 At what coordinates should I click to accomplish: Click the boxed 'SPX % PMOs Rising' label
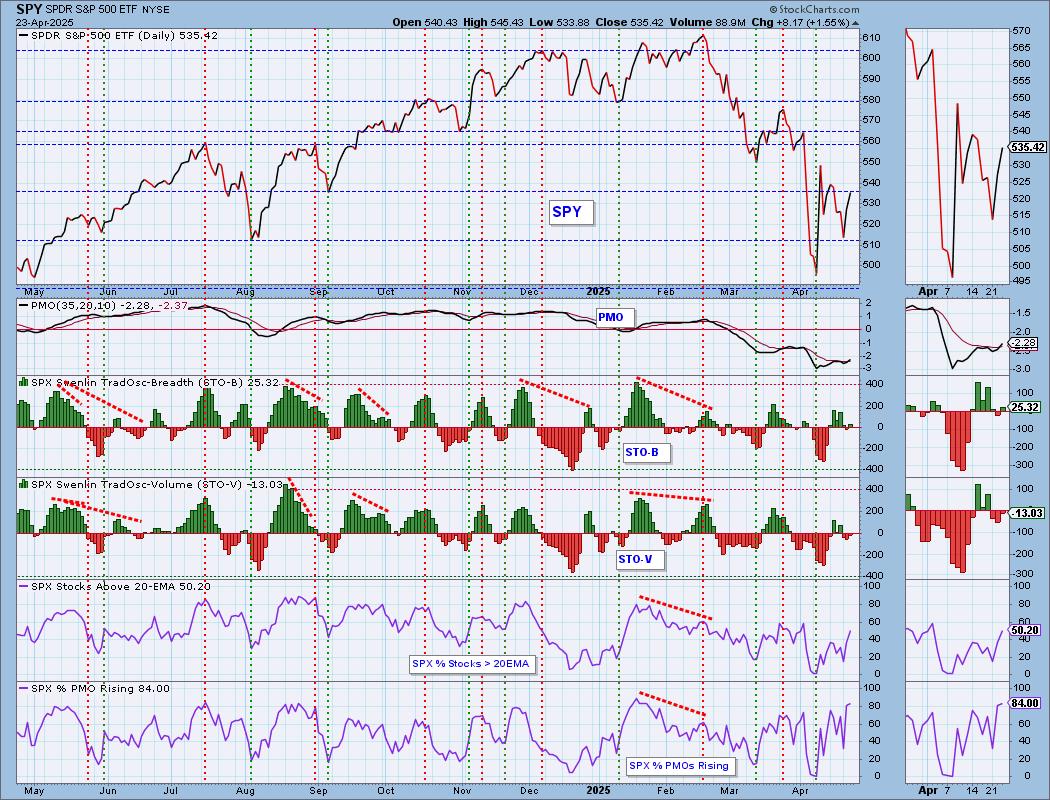pos(680,766)
